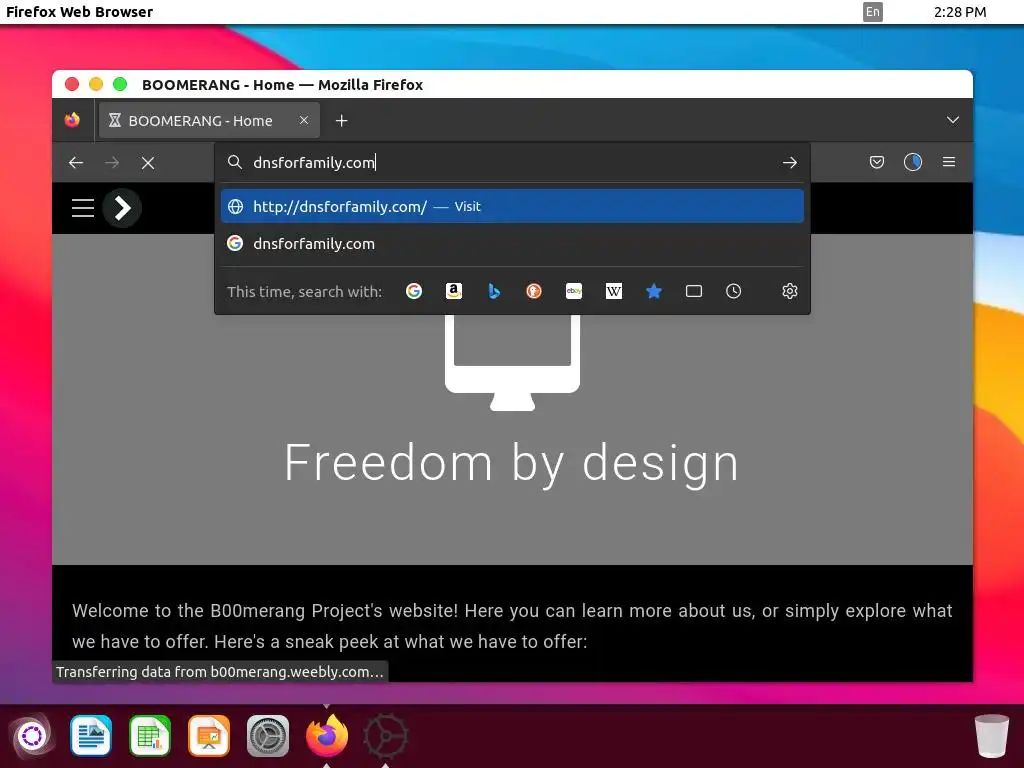This screenshot has height=768, width=1024.
Task: Save page to Pocket
Action: [876, 162]
